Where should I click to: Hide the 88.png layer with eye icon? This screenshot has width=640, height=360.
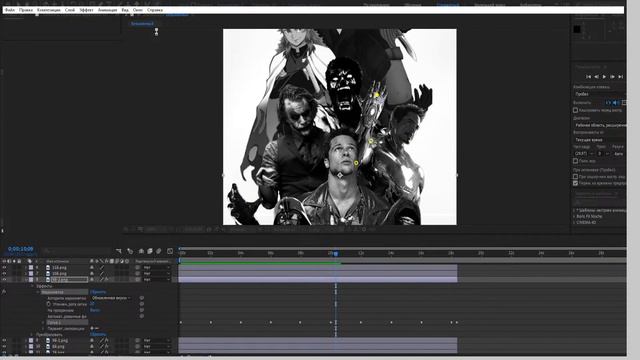coord(4,346)
